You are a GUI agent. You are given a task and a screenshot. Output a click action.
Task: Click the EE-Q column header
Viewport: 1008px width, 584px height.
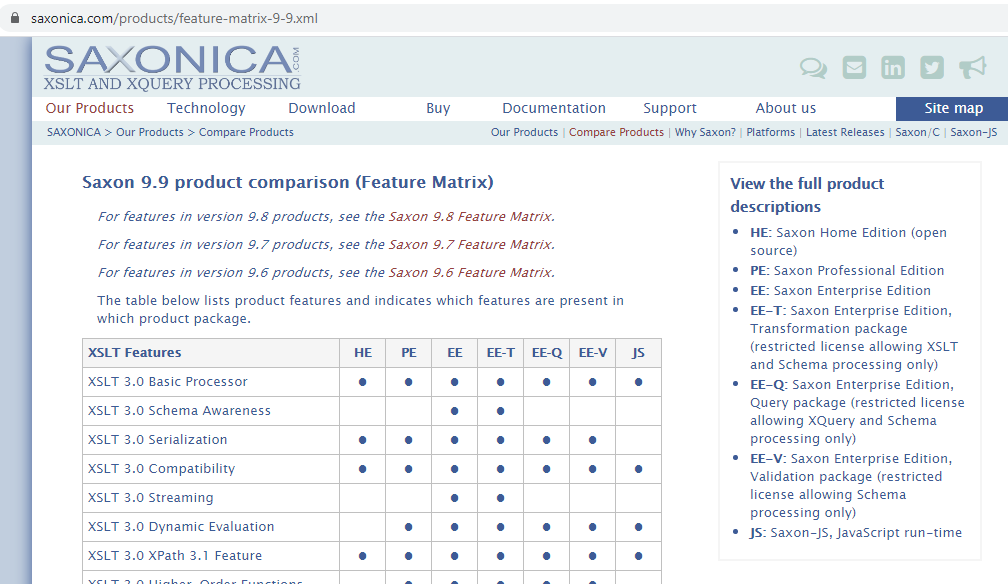547,353
